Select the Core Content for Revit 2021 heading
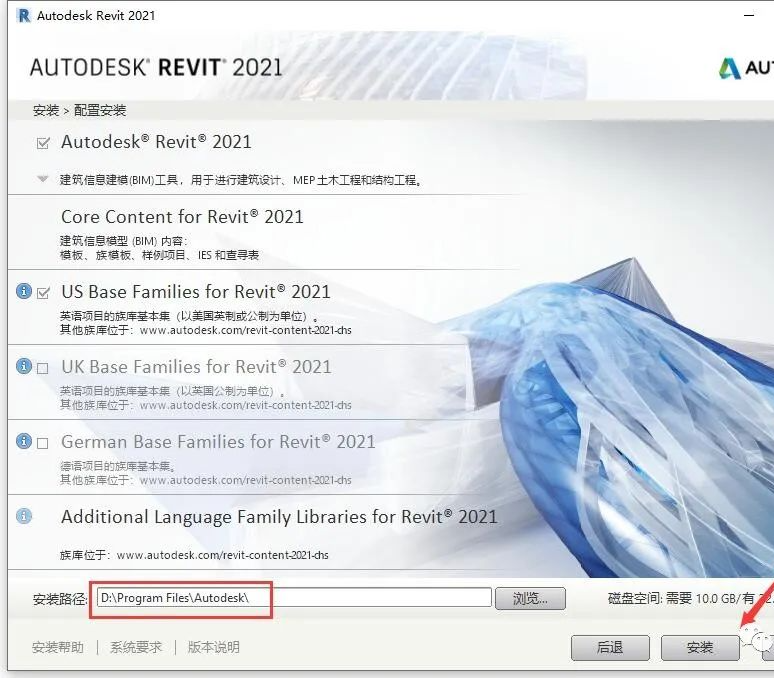Viewport: 774px width, 678px height. (182, 217)
